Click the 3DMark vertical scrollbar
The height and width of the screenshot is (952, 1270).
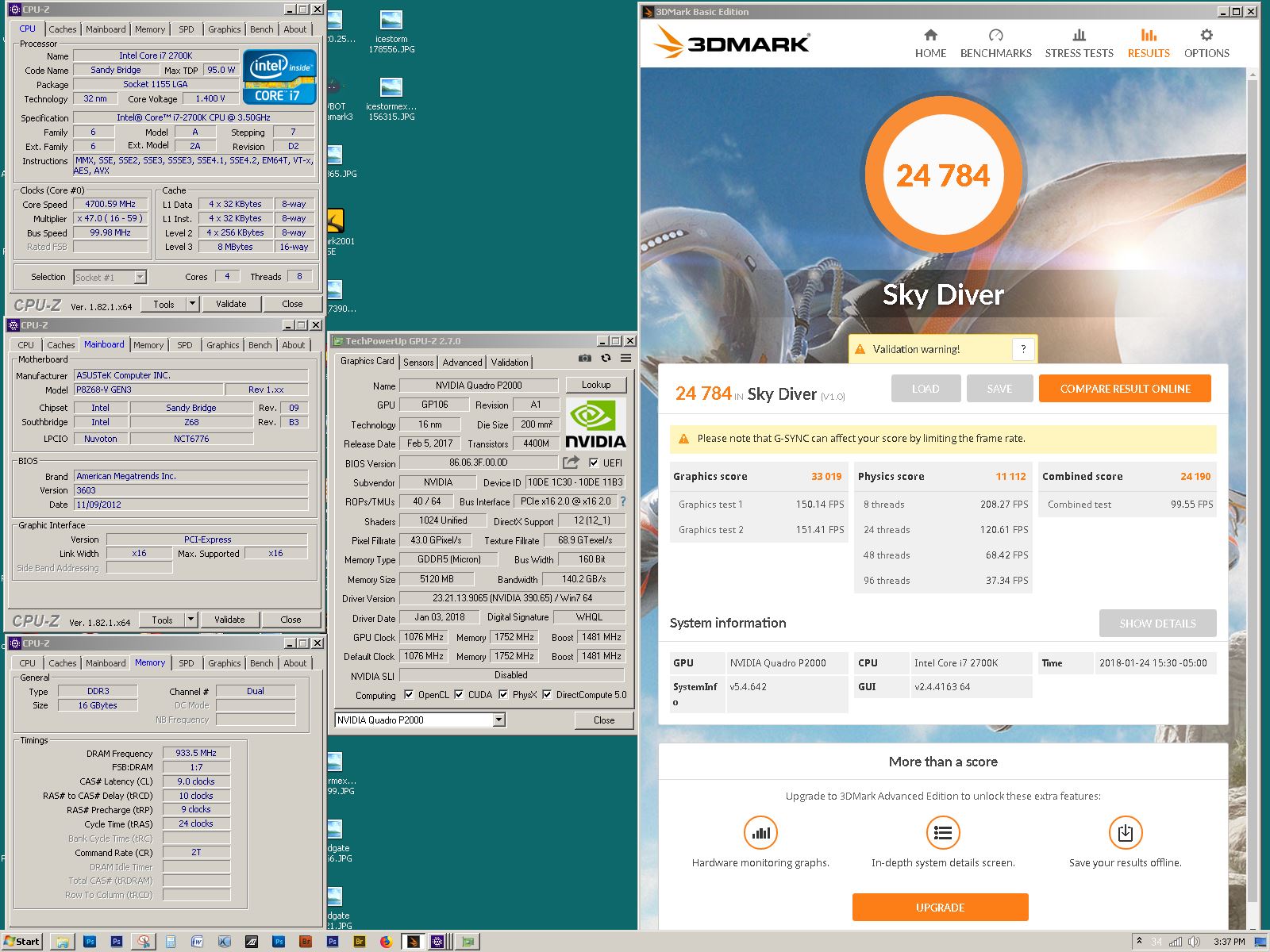(x=1253, y=492)
